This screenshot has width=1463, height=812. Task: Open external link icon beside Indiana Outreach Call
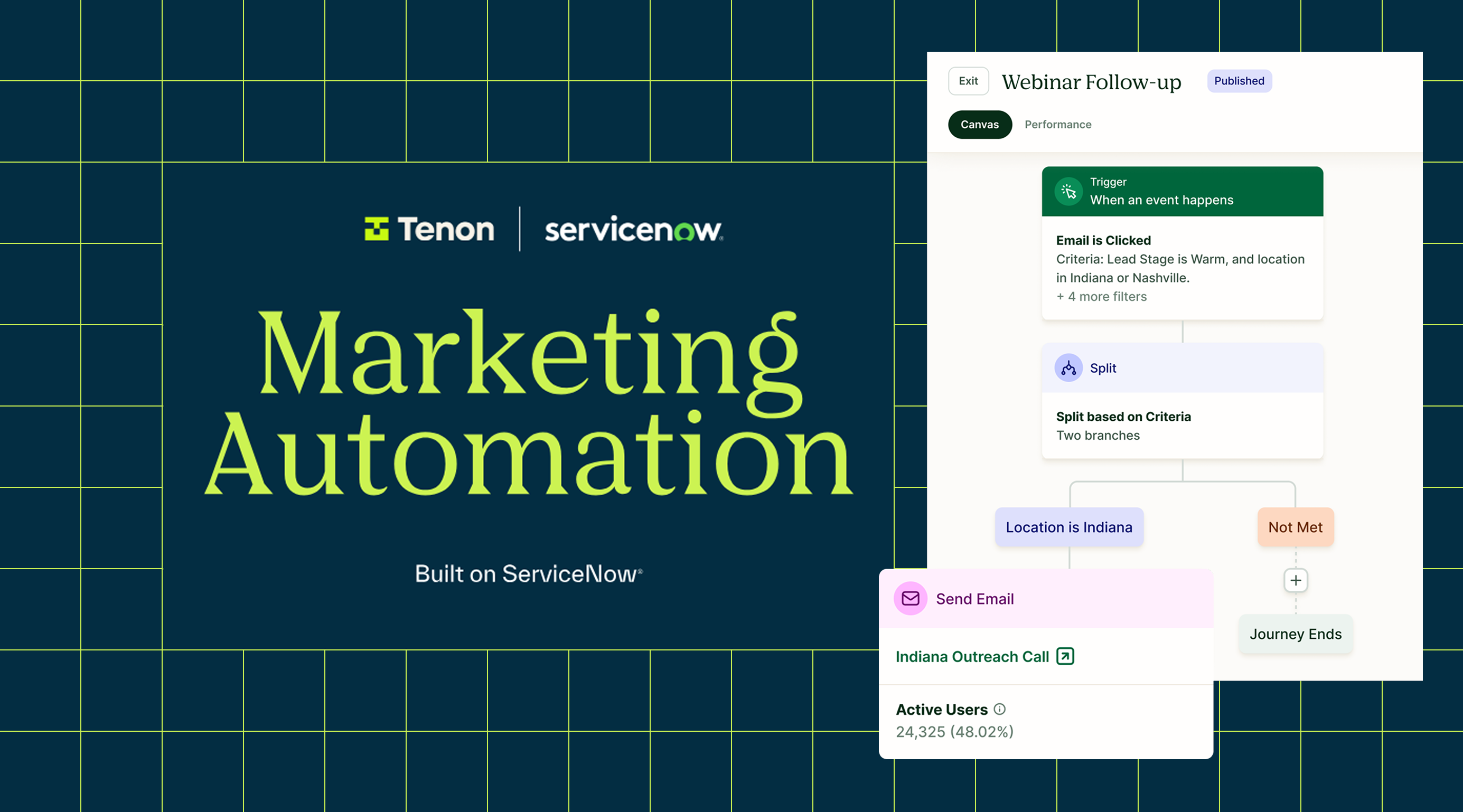pyautogui.click(x=1065, y=656)
